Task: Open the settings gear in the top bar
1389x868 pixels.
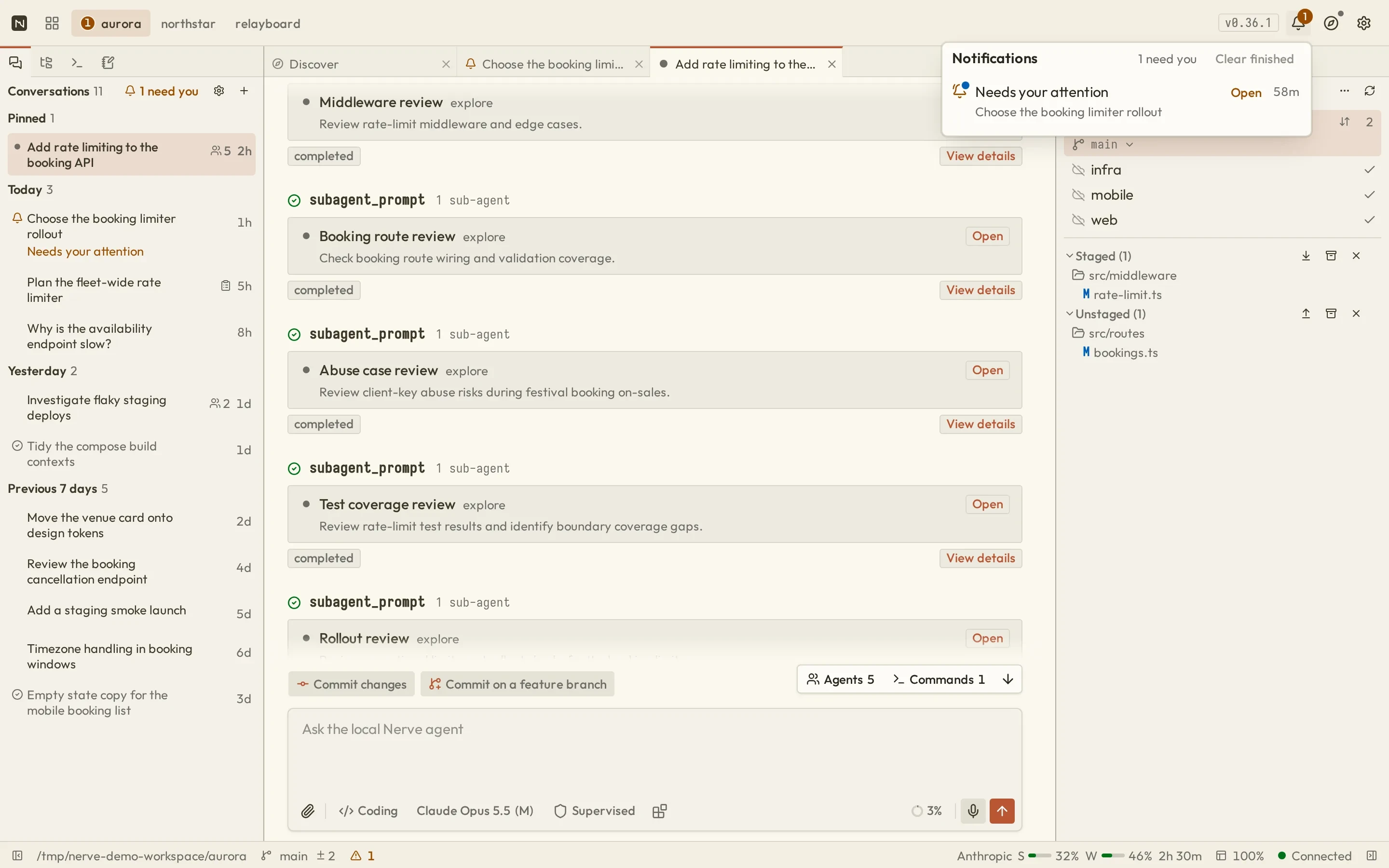Action: point(1364,23)
